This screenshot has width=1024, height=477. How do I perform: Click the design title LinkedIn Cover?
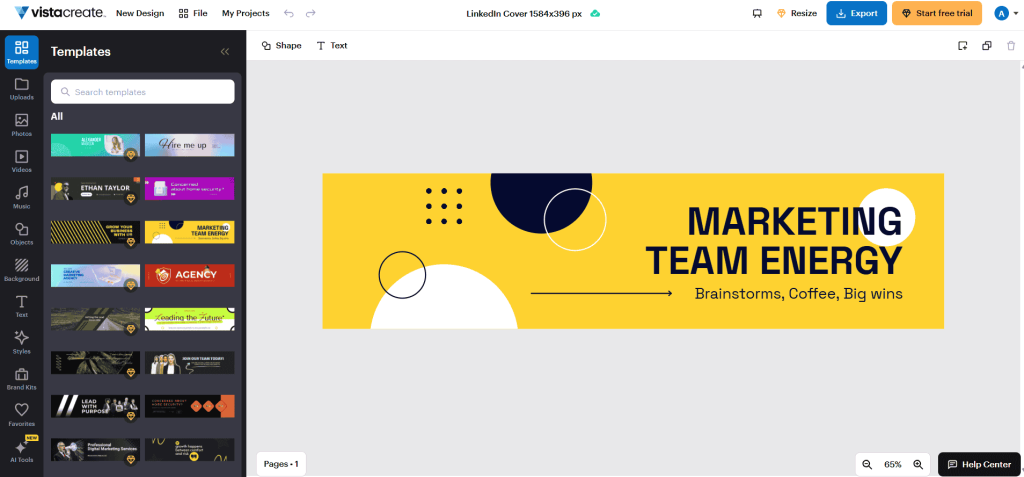pos(524,13)
